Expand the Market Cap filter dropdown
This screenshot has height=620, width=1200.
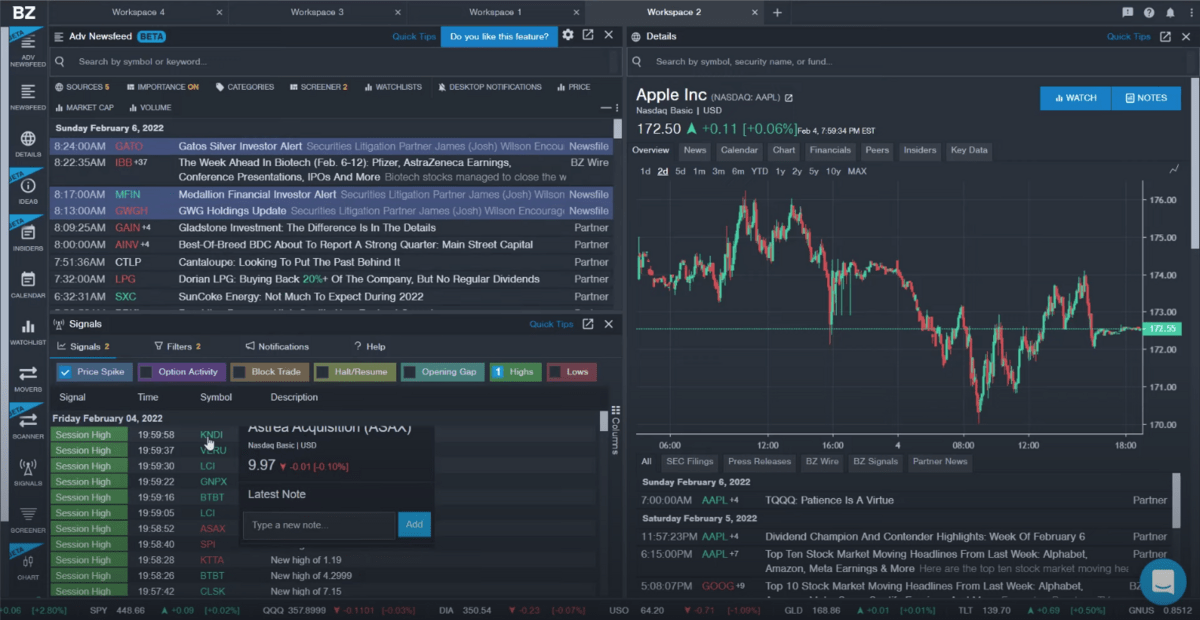(84, 107)
